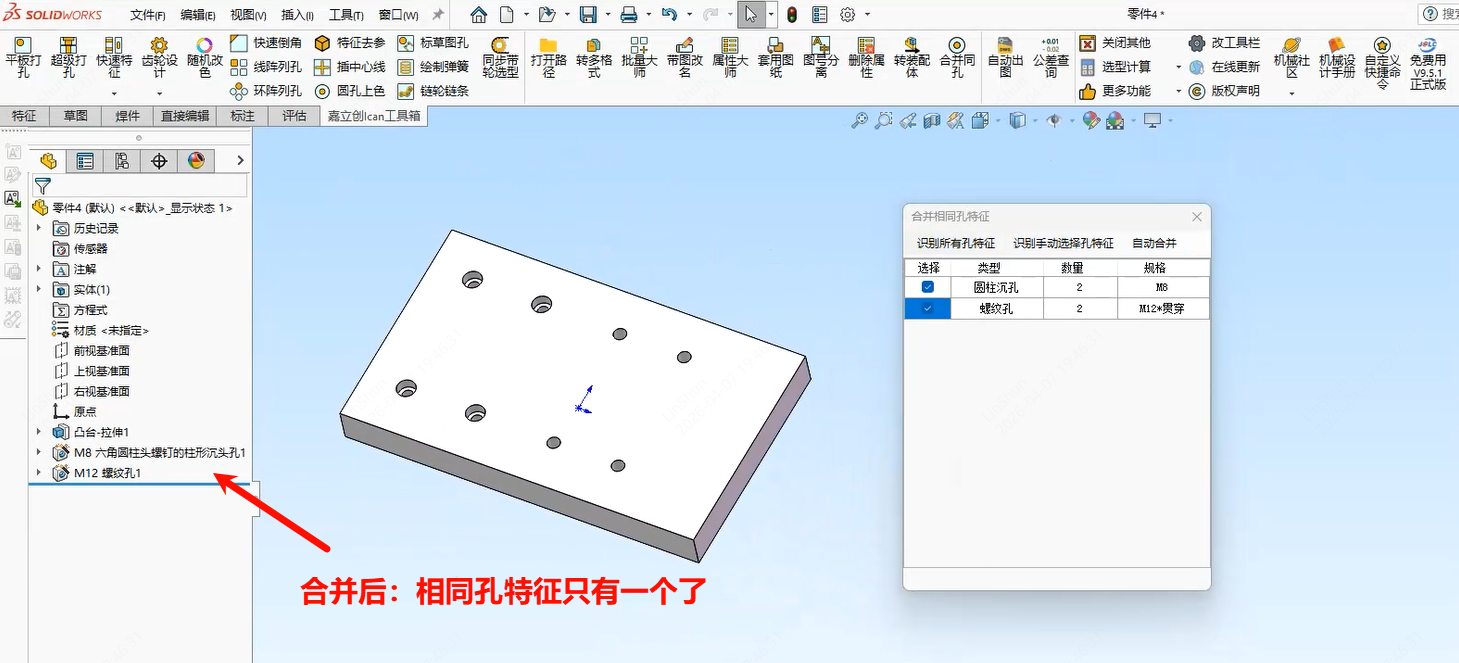Click the 自动出图 auto drawing tool

tap(1005, 58)
